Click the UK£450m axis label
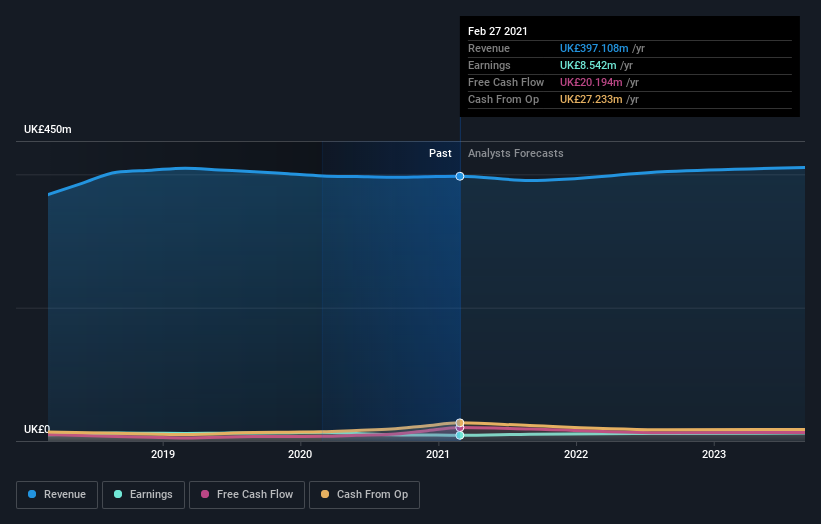The width and height of the screenshot is (821, 524). point(48,129)
